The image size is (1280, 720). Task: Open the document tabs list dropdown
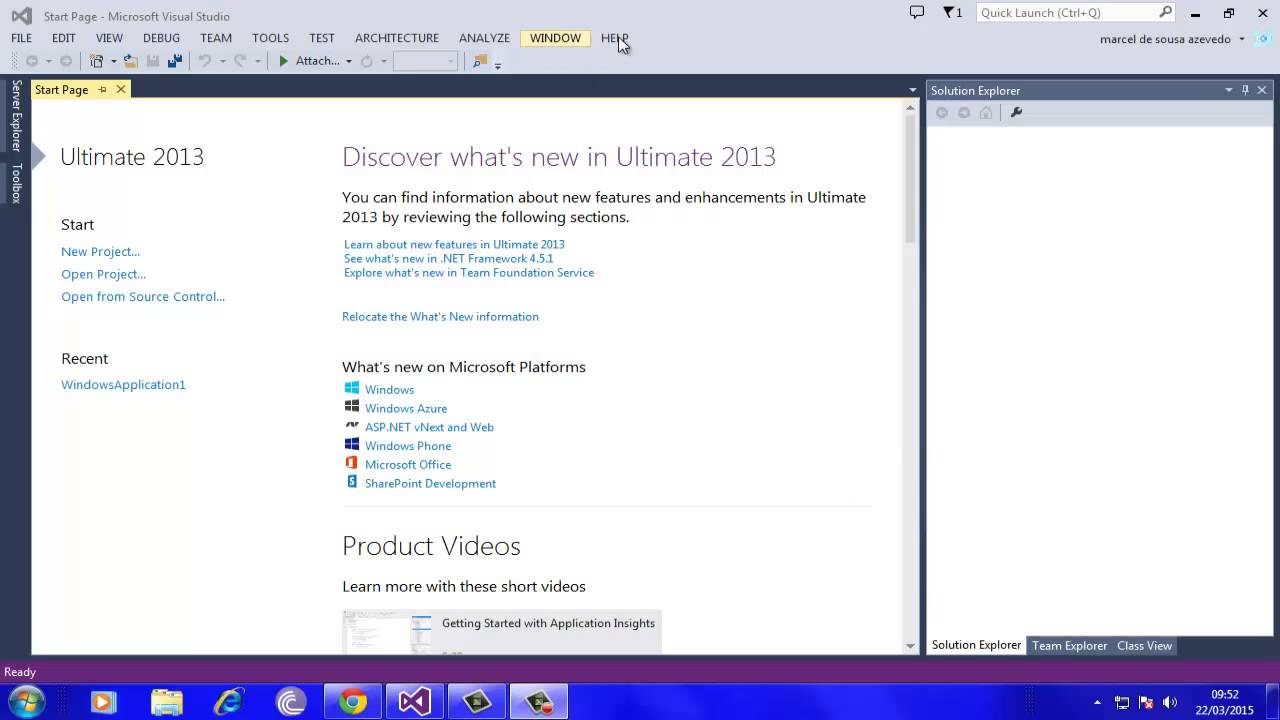[912, 90]
